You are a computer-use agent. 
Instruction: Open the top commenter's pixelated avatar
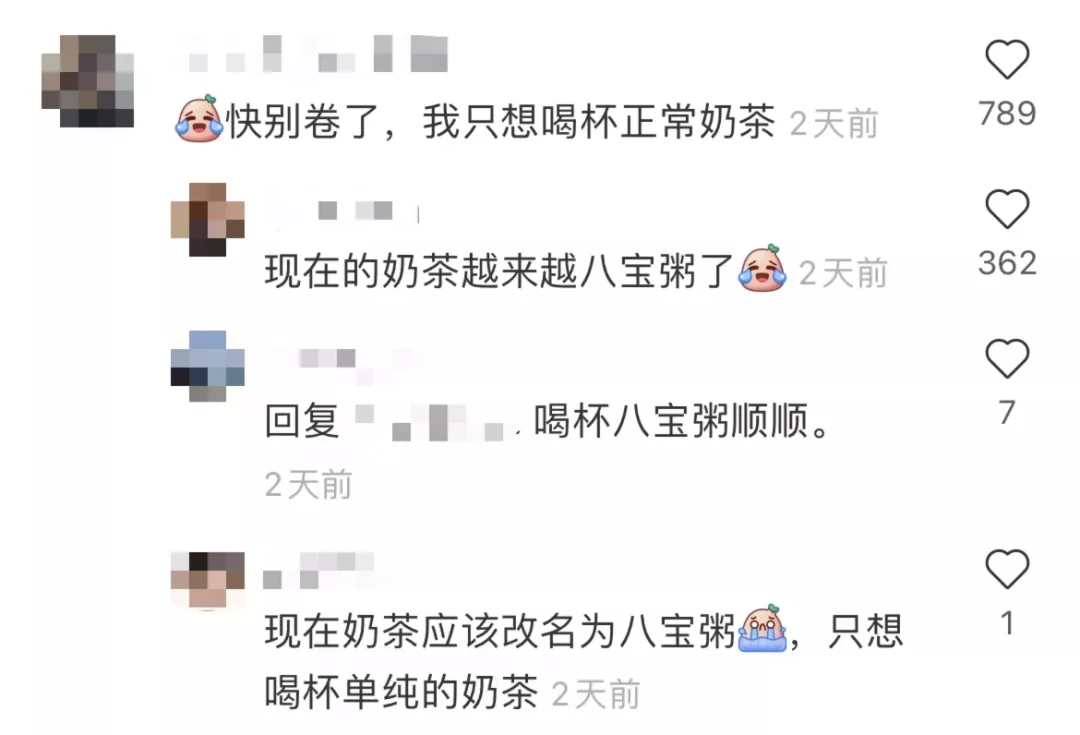pyautogui.click(x=87, y=81)
